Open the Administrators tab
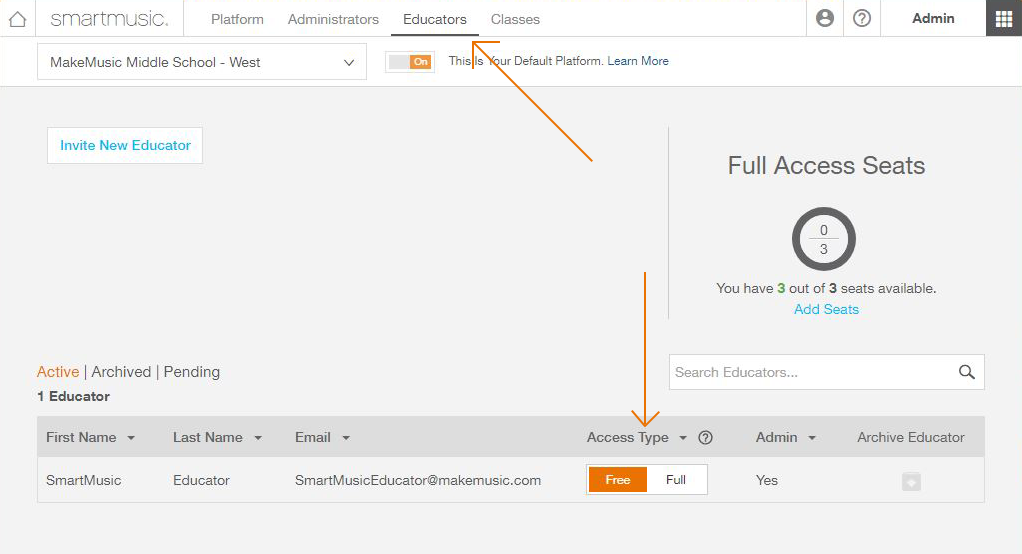This screenshot has height=554, width=1022. click(333, 19)
